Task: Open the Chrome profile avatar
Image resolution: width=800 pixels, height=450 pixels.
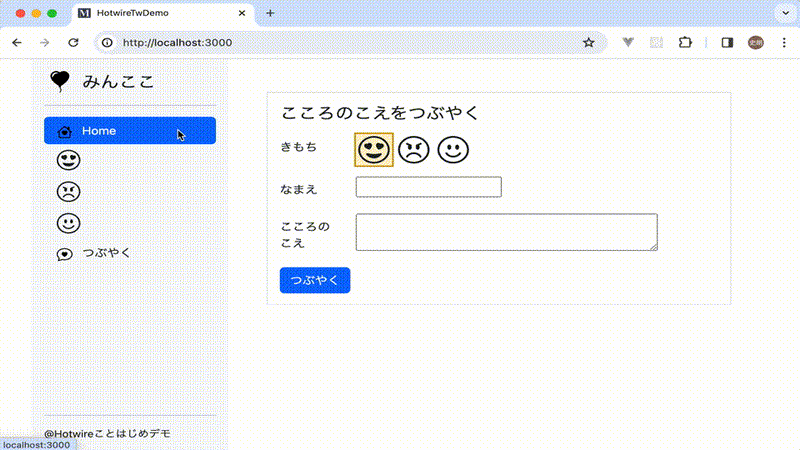Action: click(x=756, y=42)
